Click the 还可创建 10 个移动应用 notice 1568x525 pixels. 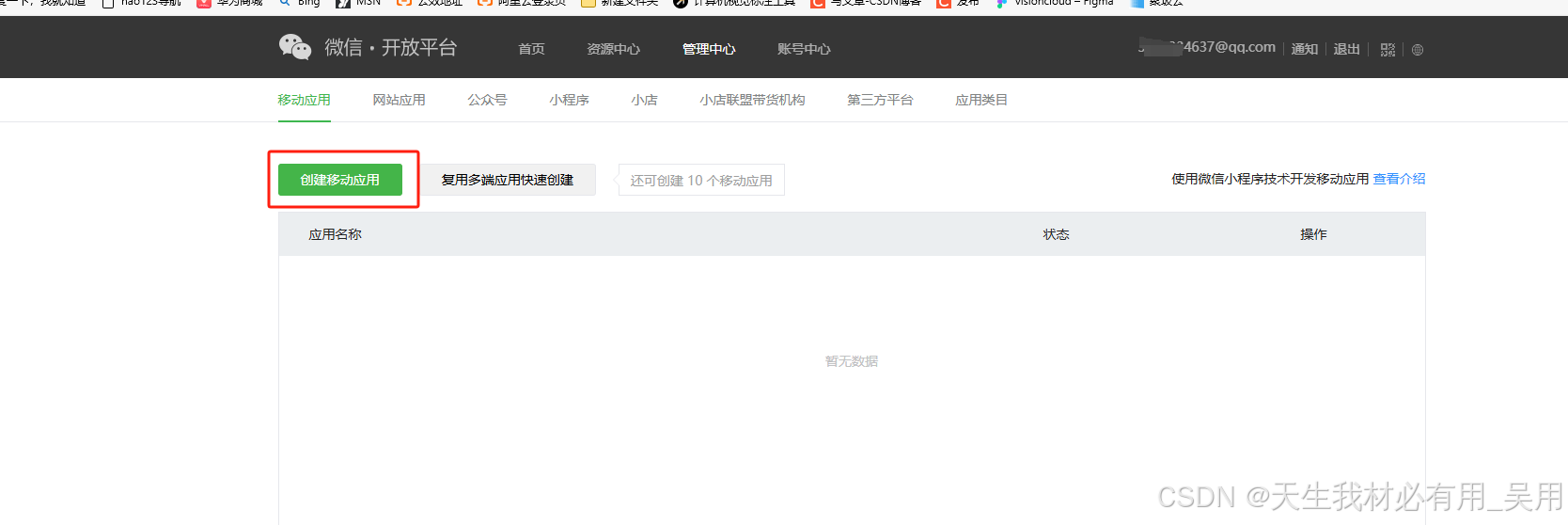701,180
